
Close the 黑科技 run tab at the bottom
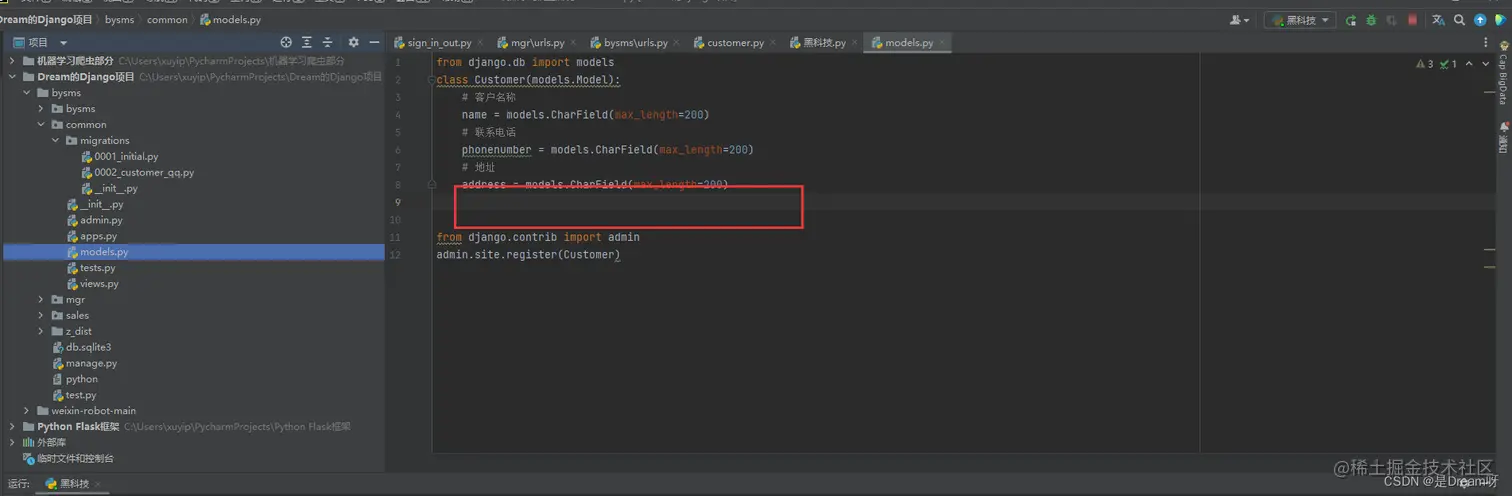[x=98, y=484]
